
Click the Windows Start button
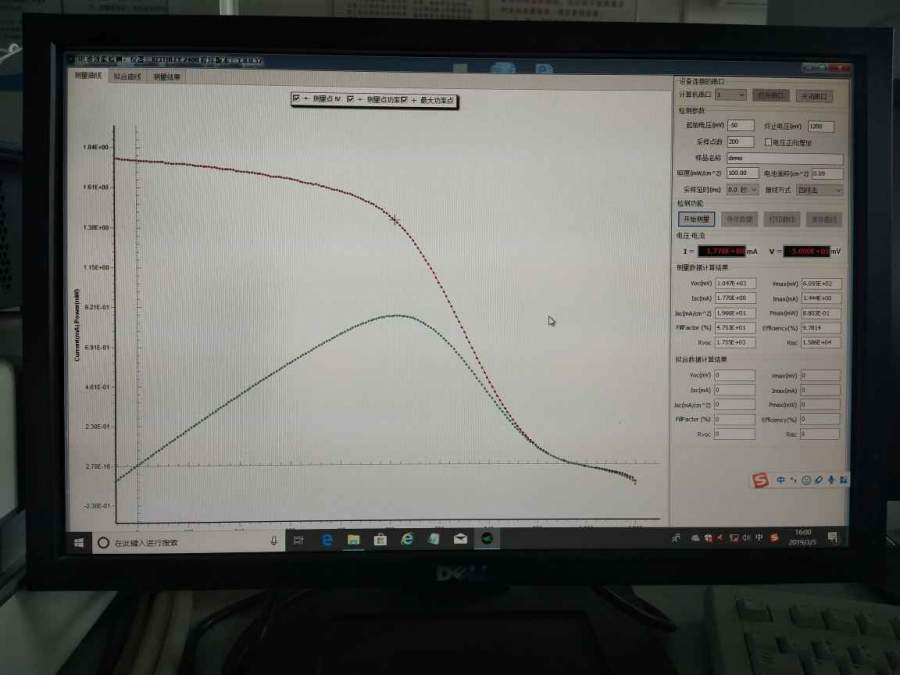click(x=78, y=541)
